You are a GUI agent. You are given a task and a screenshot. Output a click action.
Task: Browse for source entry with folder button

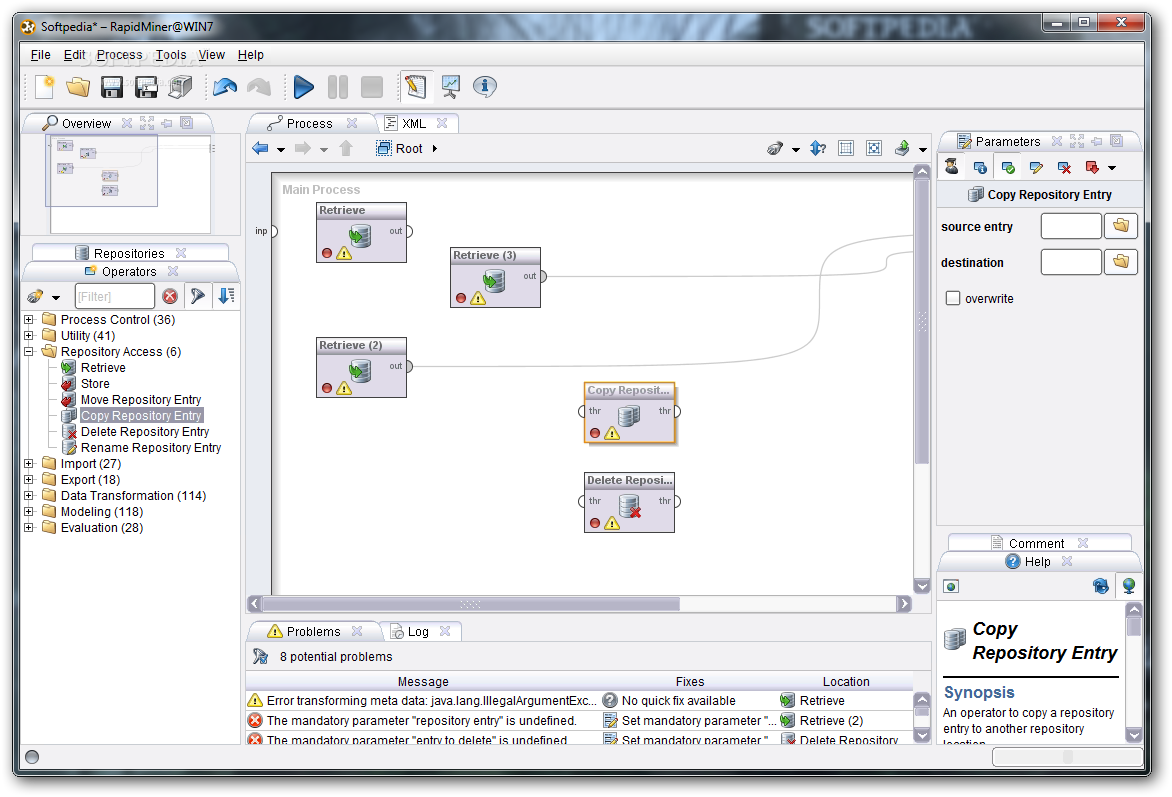click(1120, 226)
